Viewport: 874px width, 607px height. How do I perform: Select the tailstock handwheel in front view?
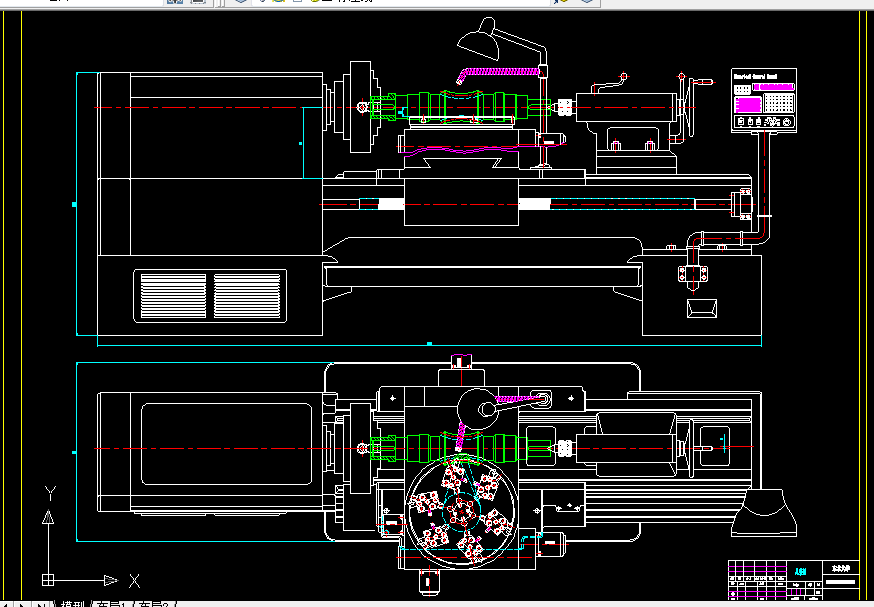692,107
